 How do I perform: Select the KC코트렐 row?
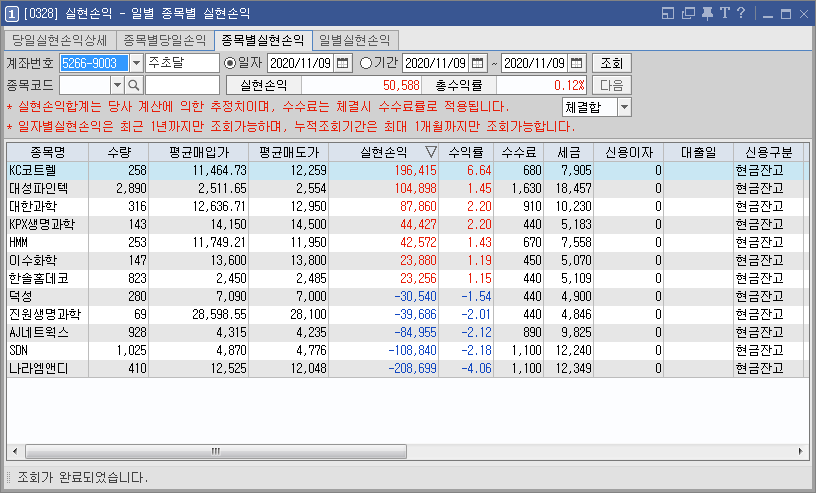[408, 171]
